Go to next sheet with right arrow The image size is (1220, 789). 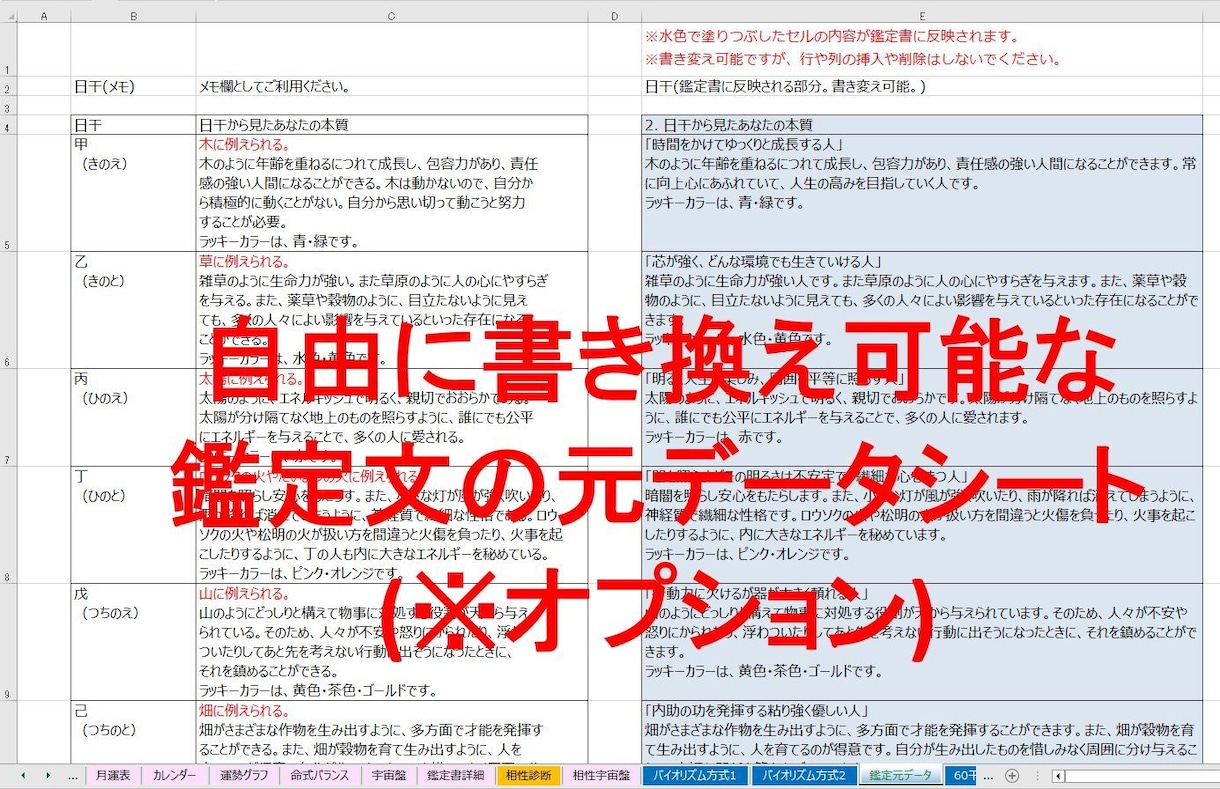tap(47, 775)
